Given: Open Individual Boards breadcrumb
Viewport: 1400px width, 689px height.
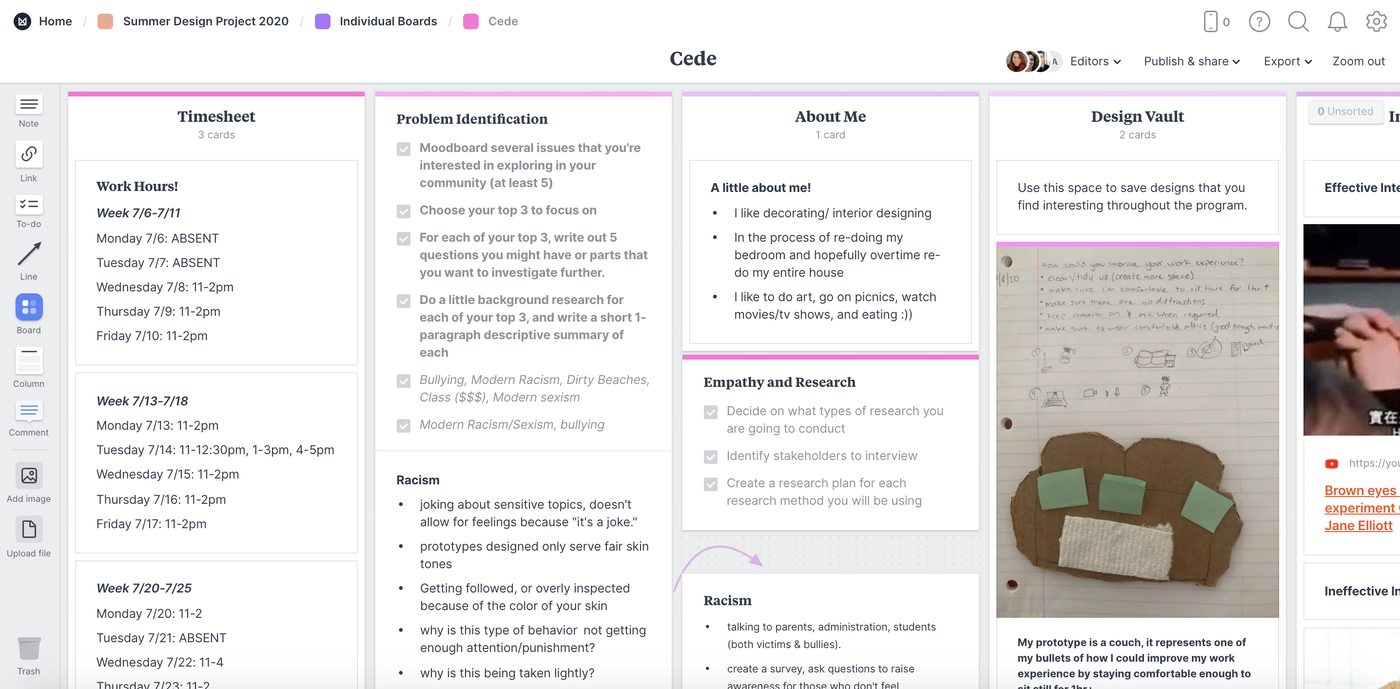Looking at the screenshot, I should pos(388,21).
